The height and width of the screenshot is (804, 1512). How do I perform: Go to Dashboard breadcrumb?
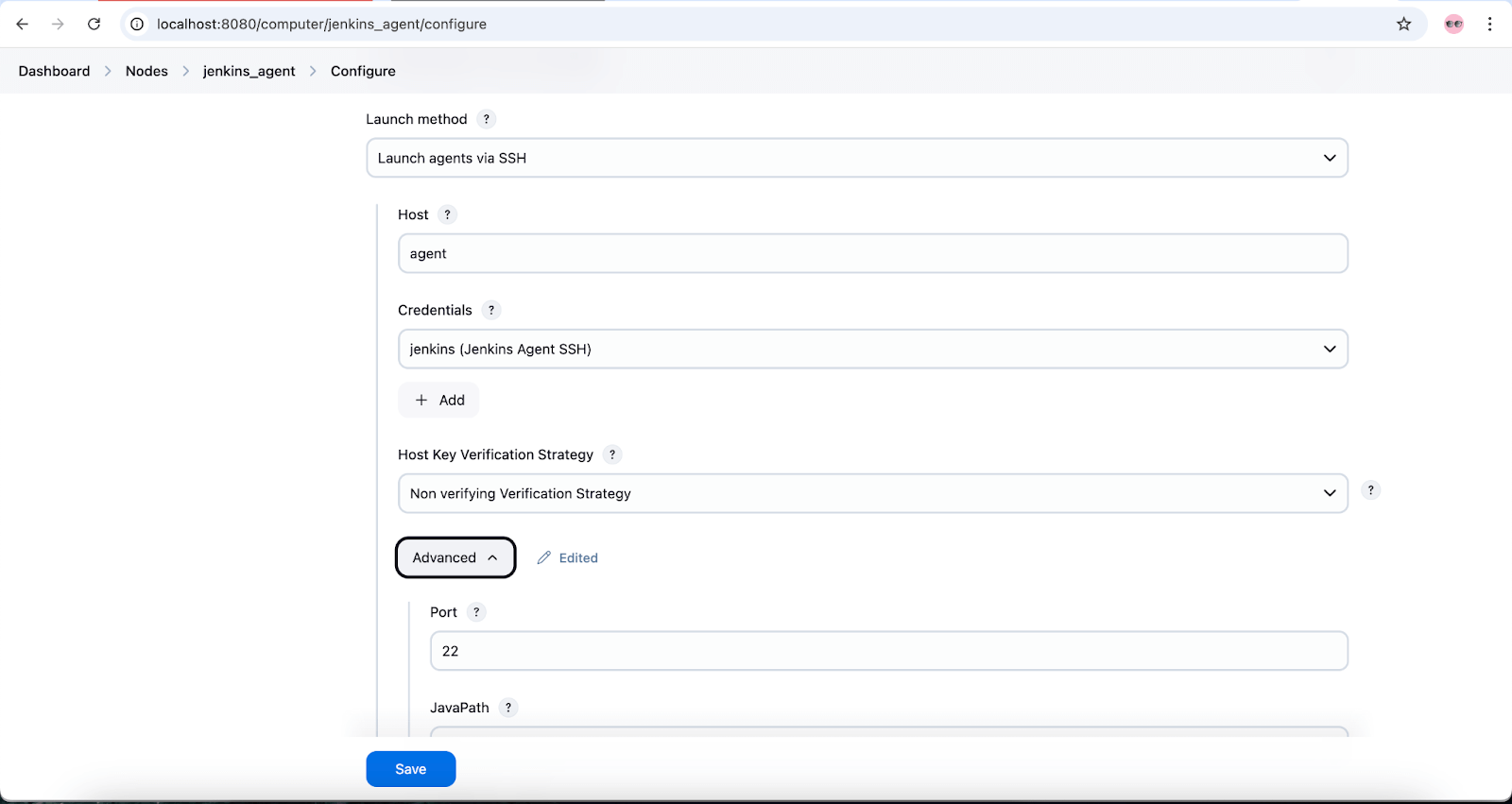coord(54,71)
